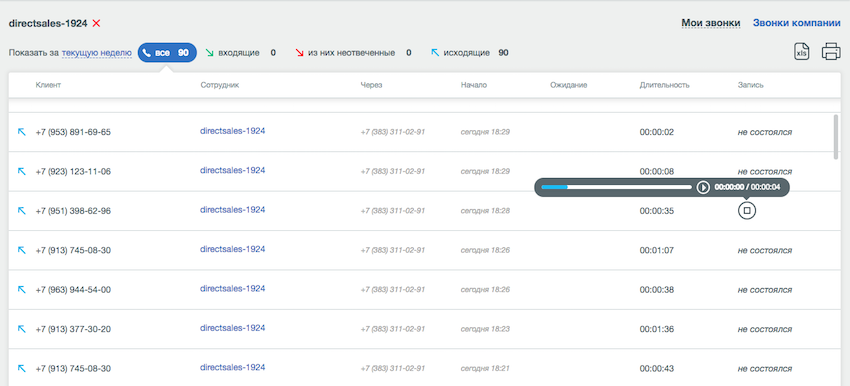Click the audio player time readout 00:00:00 / 00:00:04

[748, 187]
